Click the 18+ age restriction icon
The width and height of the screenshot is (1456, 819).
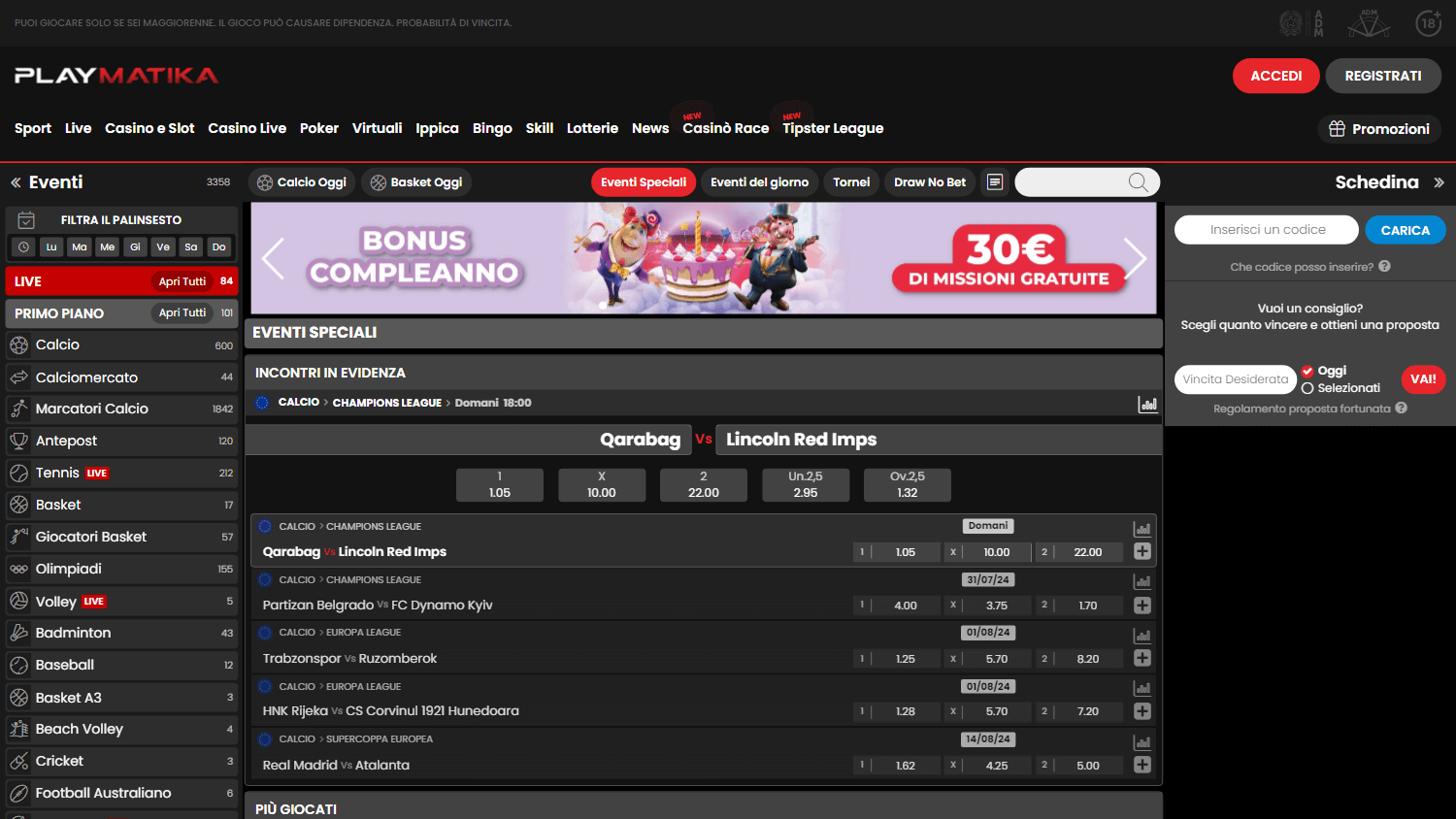click(x=1428, y=23)
